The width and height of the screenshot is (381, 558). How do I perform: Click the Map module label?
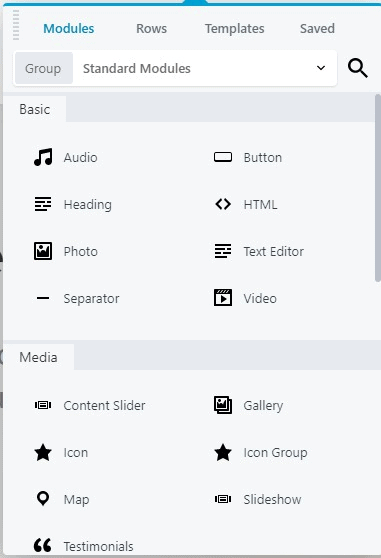(76, 500)
